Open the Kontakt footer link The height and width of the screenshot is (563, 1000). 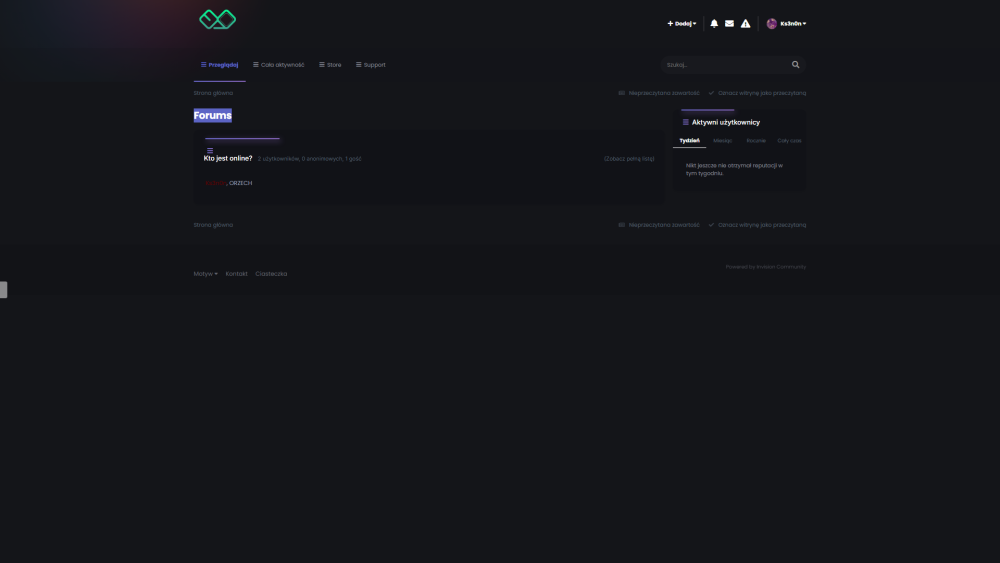pos(236,274)
